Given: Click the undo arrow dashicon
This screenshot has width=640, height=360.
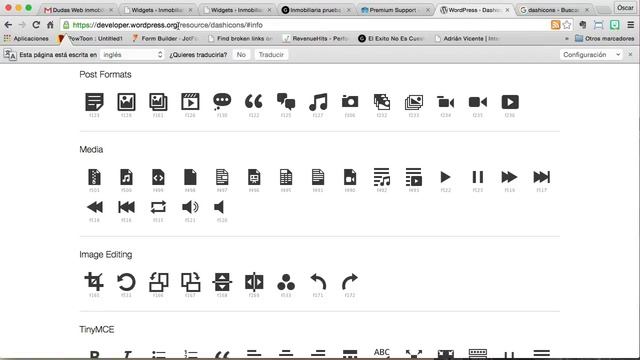Looking at the screenshot, I should (318, 282).
